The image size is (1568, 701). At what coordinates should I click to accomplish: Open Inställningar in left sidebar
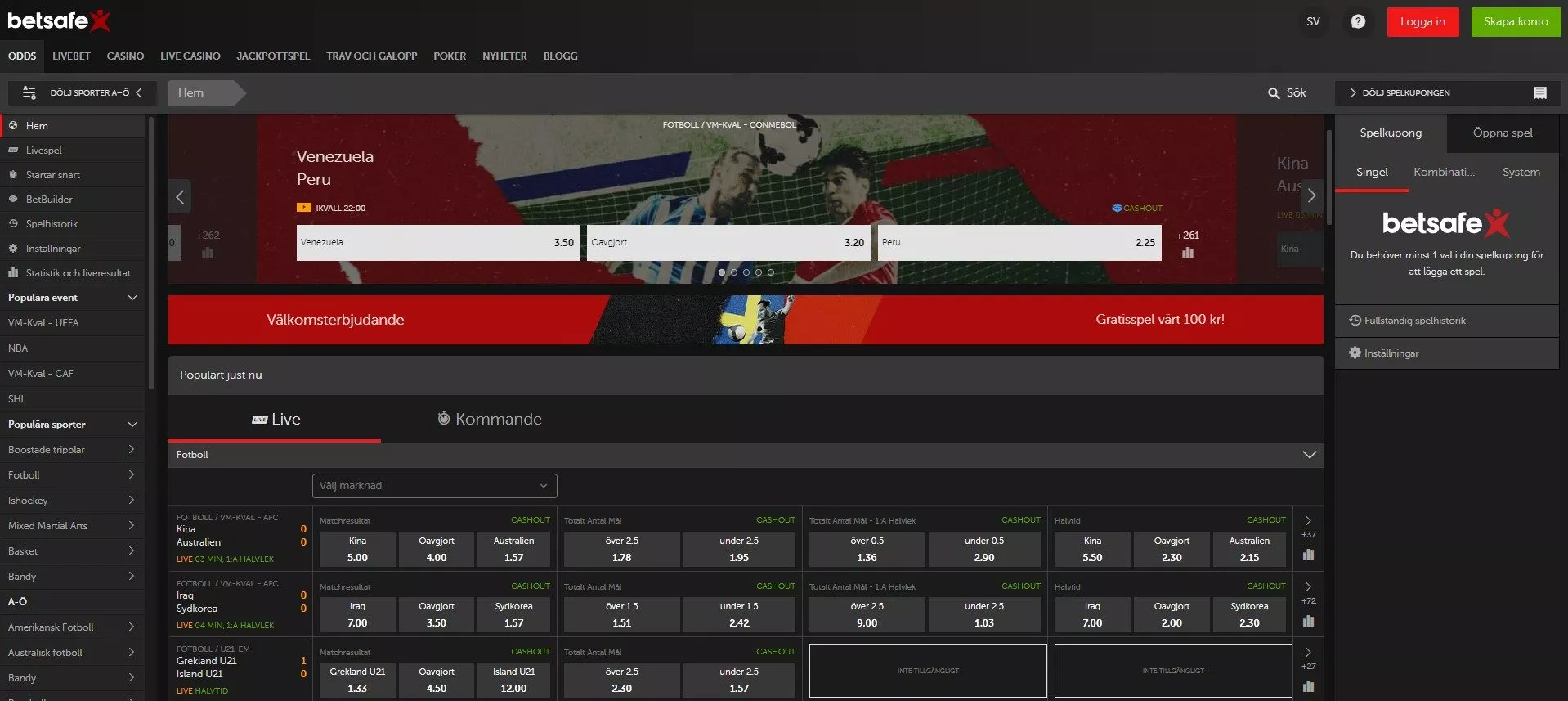[x=74, y=249]
